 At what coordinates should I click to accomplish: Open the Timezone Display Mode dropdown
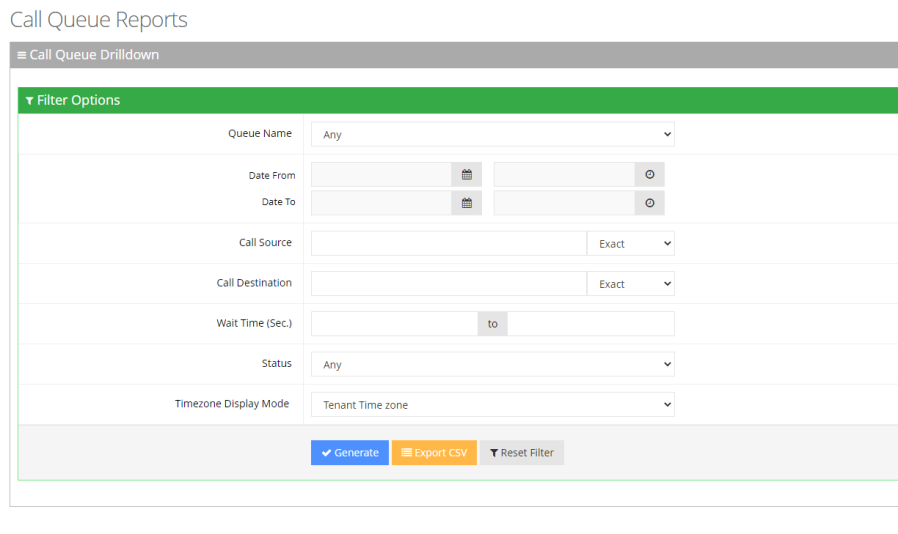(x=492, y=405)
